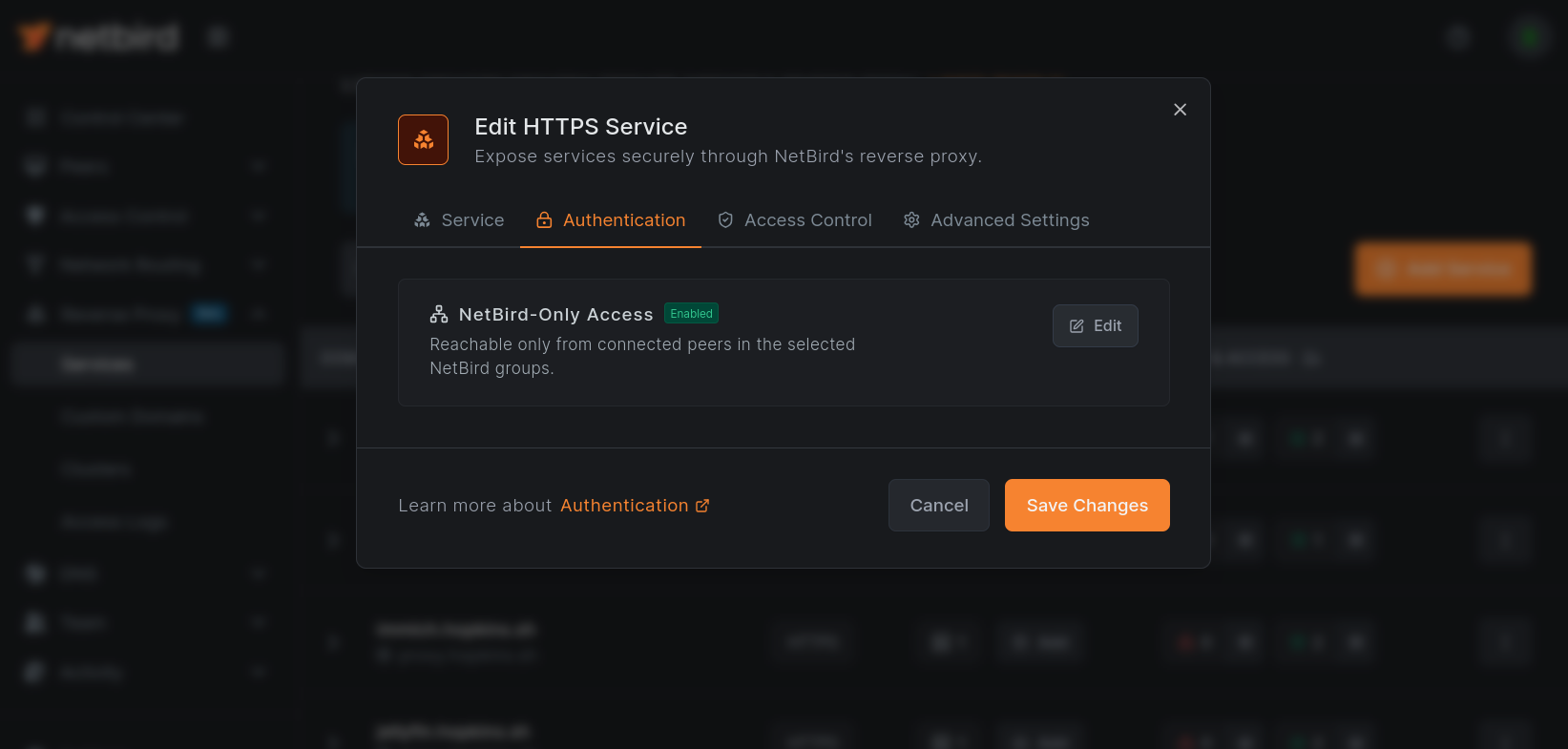Click the external link icon beside Authentication
This screenshot has width=1568, height=749.
click(702, 506)
